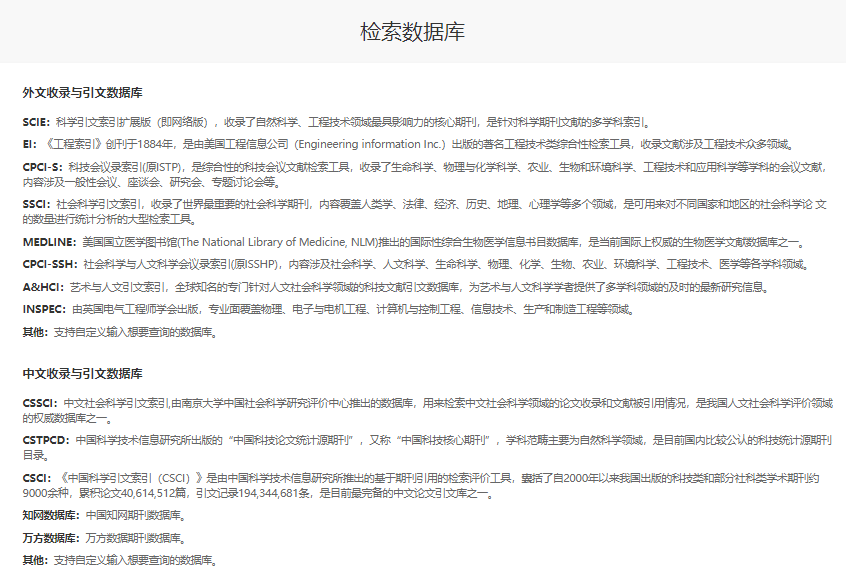846x587 pixels.
Task: Click the text 中文社会科学引文索引
Action: [x=117, y=404]
